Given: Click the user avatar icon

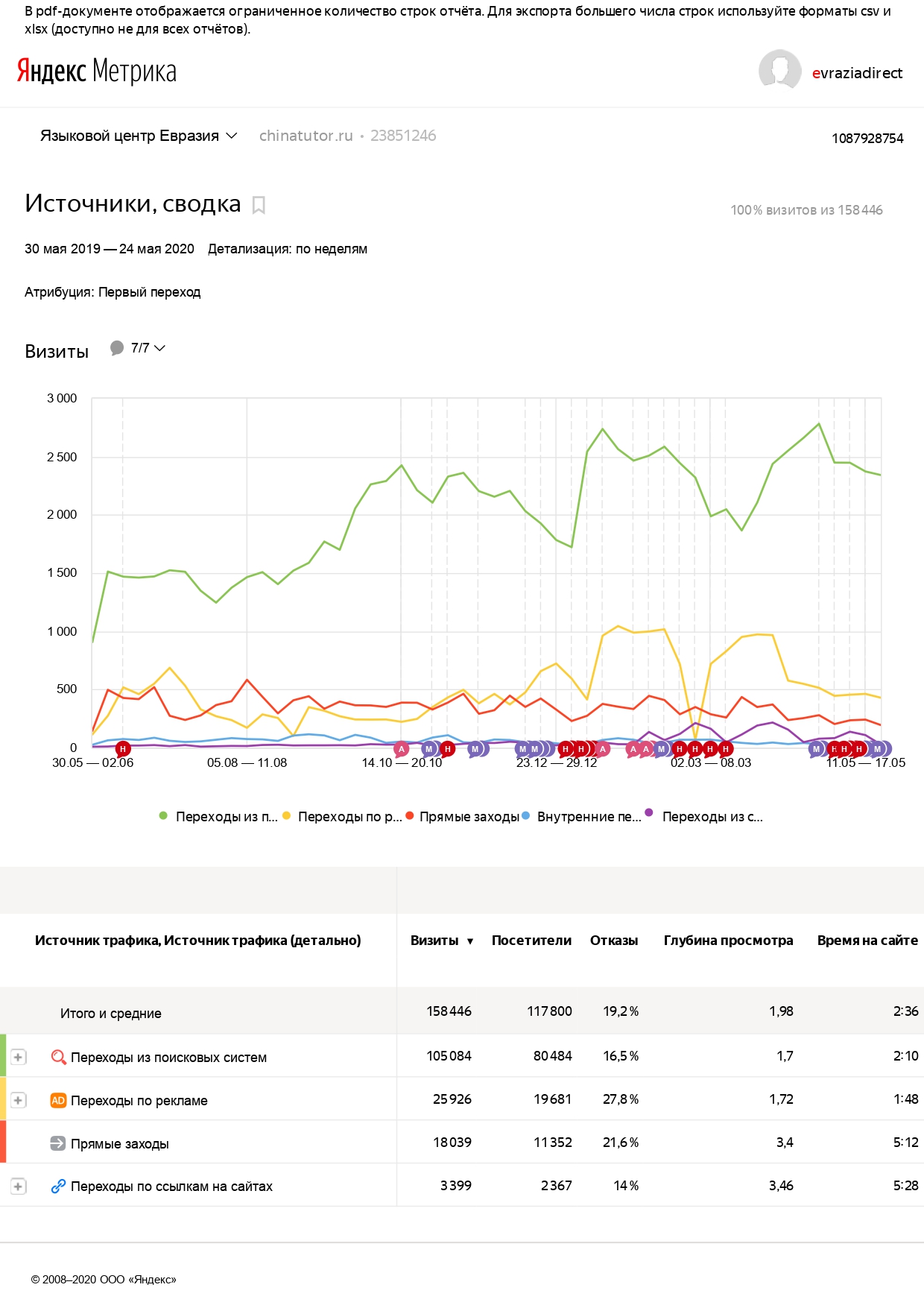Looking at the screenshot, I should 779,71.
